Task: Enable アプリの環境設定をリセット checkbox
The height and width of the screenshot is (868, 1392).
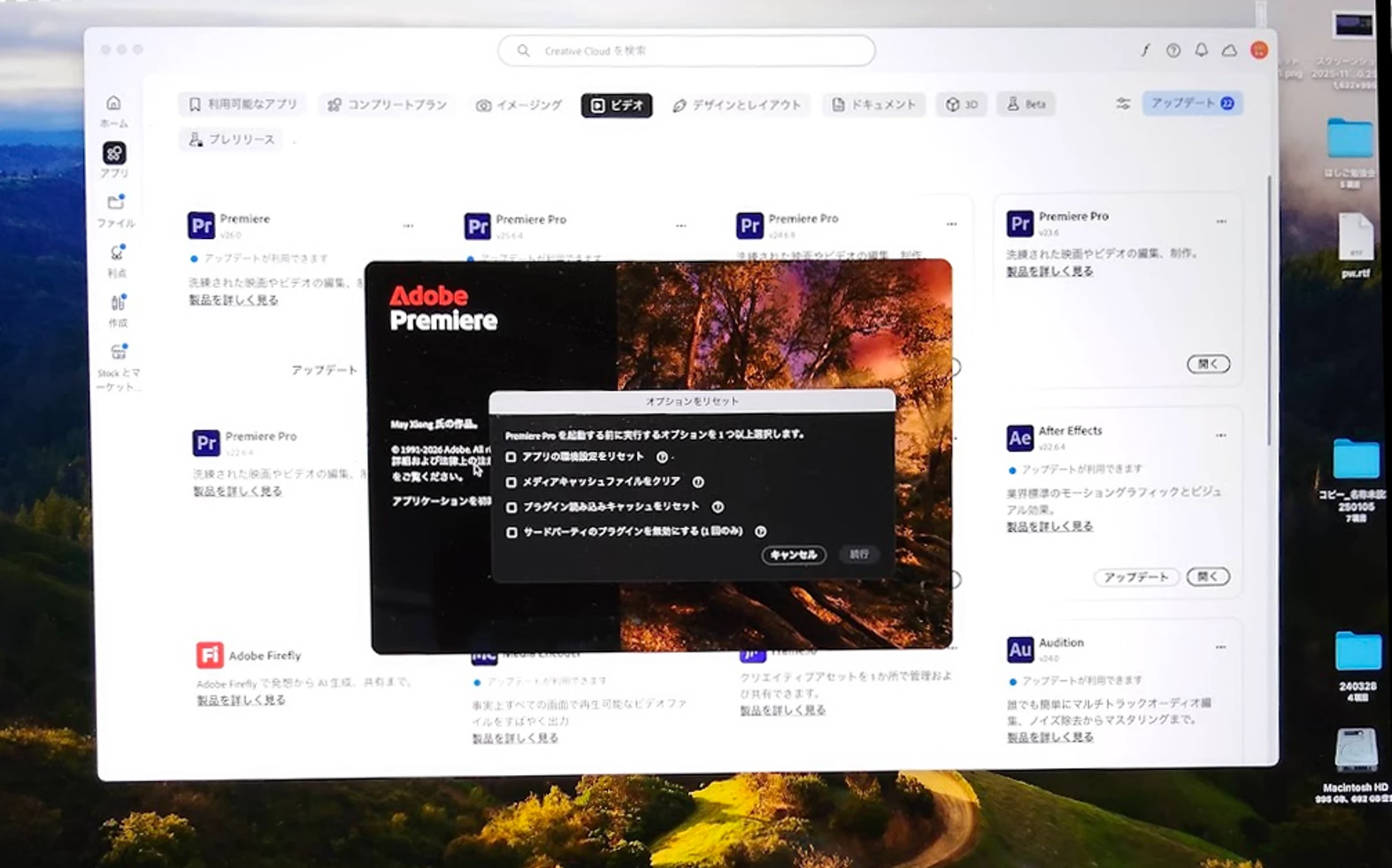Action: click(x=511, y=457)
